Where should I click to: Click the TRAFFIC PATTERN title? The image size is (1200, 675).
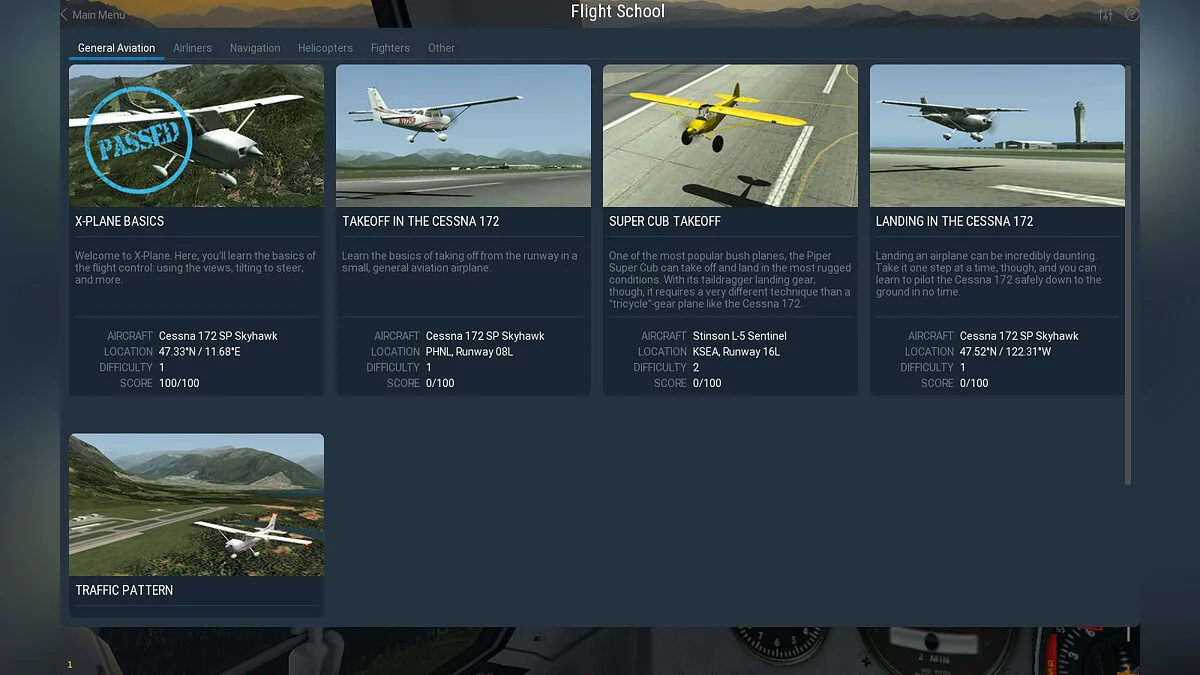[124, 590]
